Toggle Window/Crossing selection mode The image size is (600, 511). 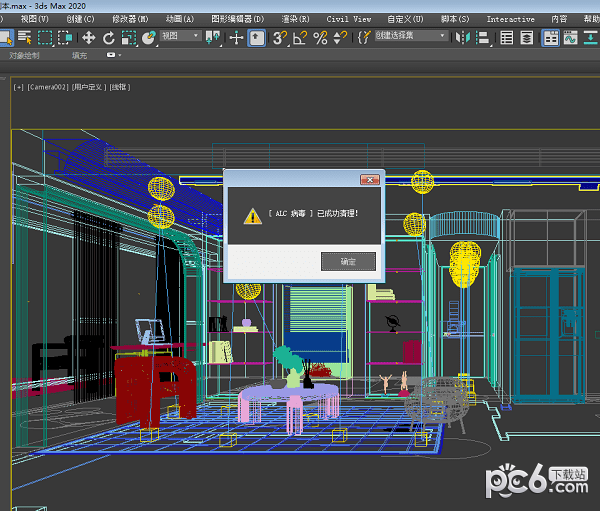pos(66,38)
